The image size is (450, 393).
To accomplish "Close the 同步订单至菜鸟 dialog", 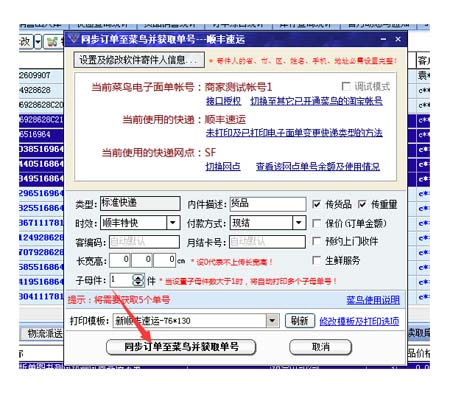I will tap(398, 39).
